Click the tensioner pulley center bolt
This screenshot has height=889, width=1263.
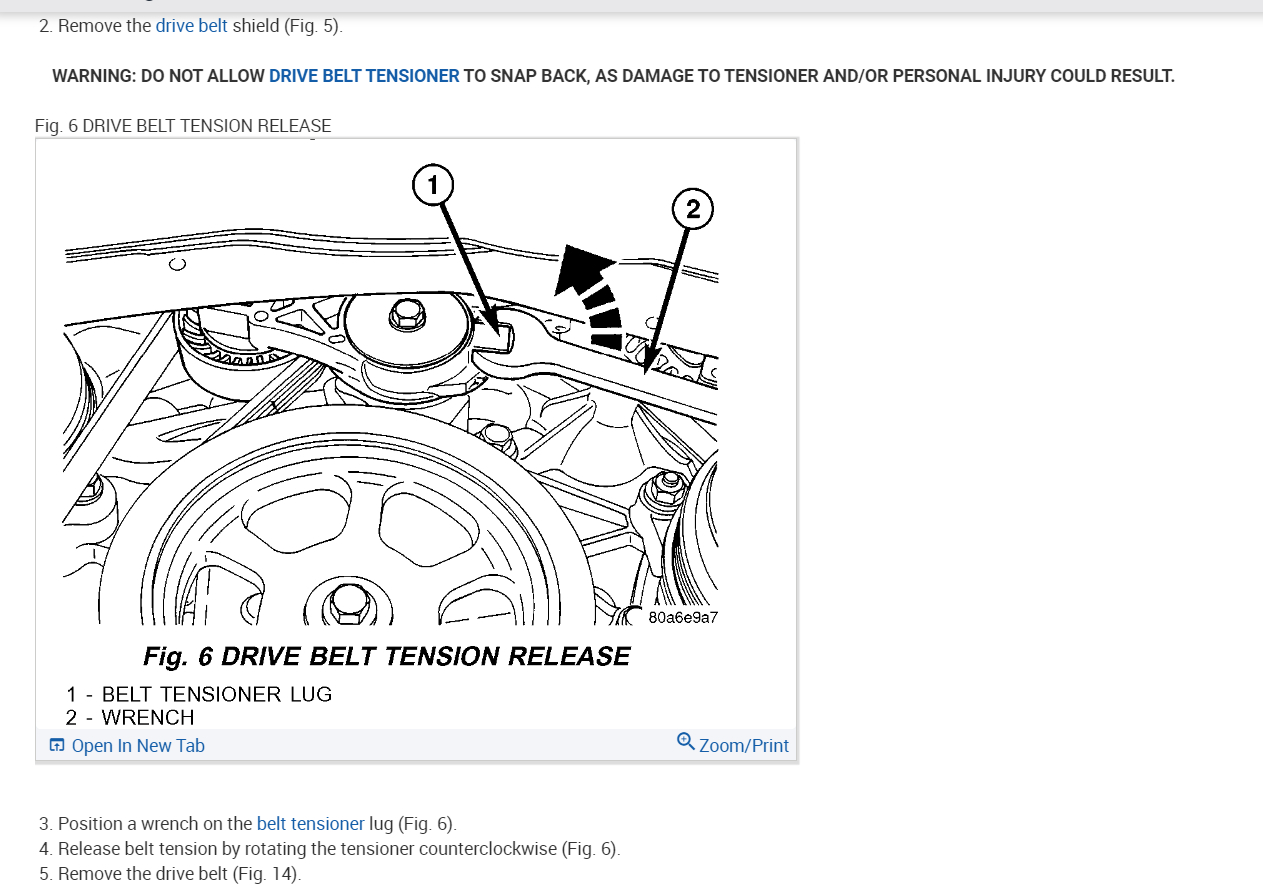click(406, 315)
